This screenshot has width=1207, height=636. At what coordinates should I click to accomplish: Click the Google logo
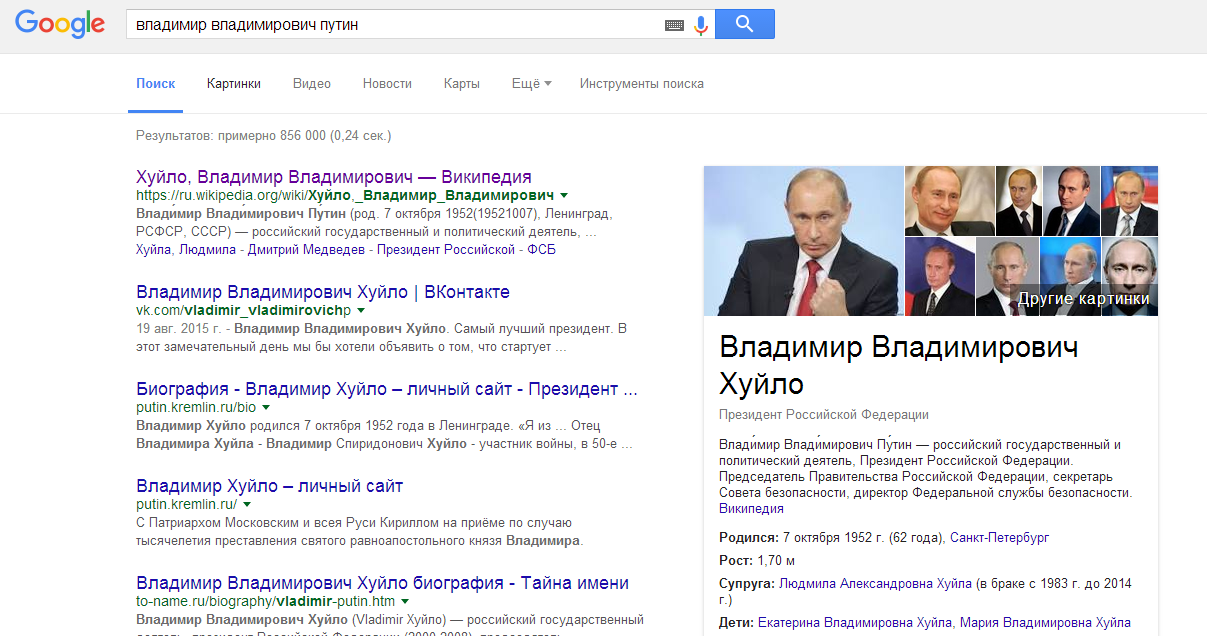pos(60,24)
